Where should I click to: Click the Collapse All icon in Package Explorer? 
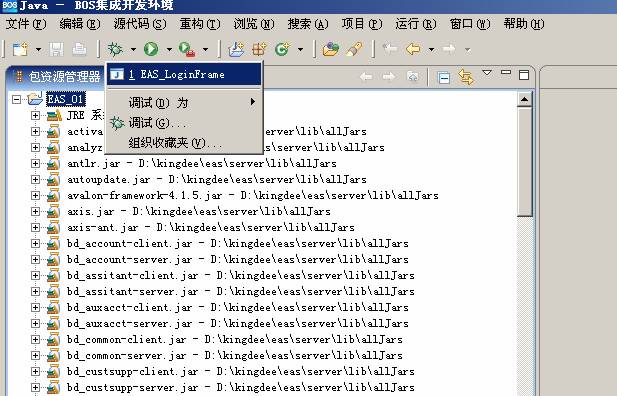(444, 78)
